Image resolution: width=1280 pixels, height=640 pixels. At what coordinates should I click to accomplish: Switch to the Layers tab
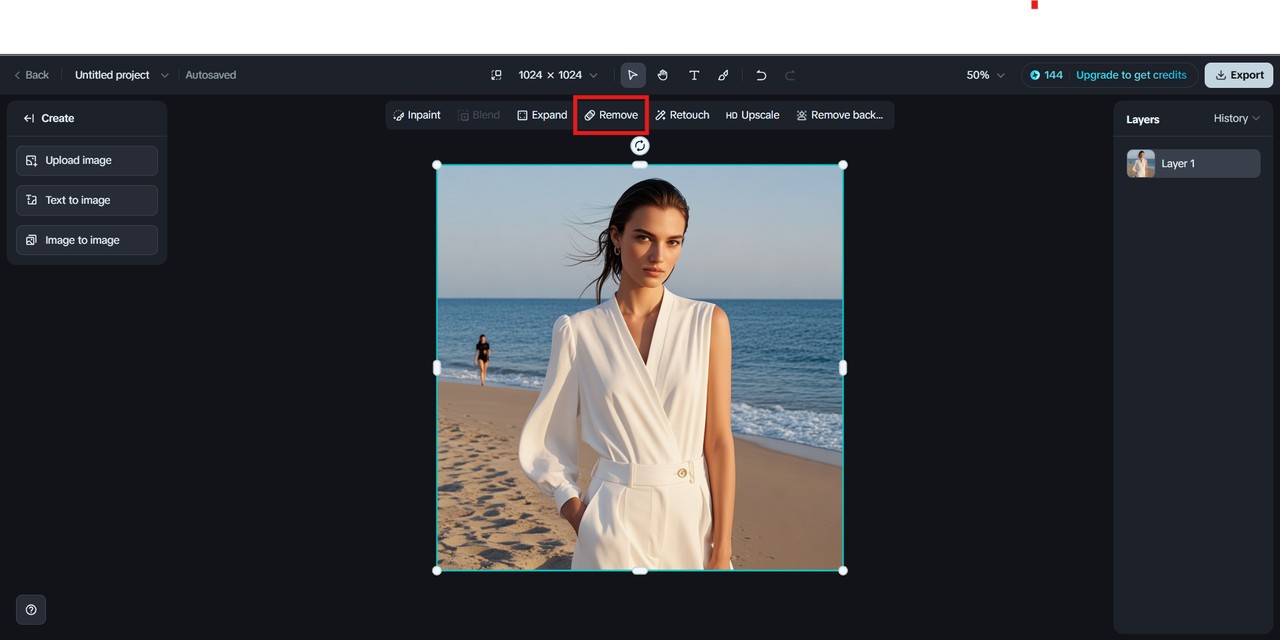click(1143, 119)
